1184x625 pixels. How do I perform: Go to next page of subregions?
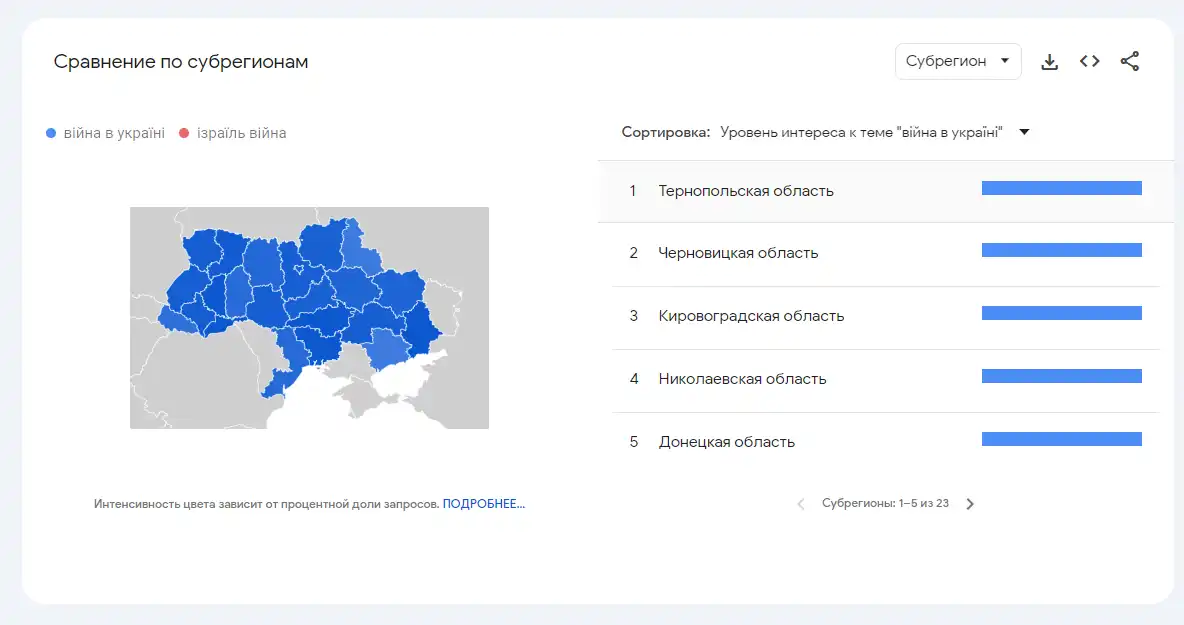point(970,503)
